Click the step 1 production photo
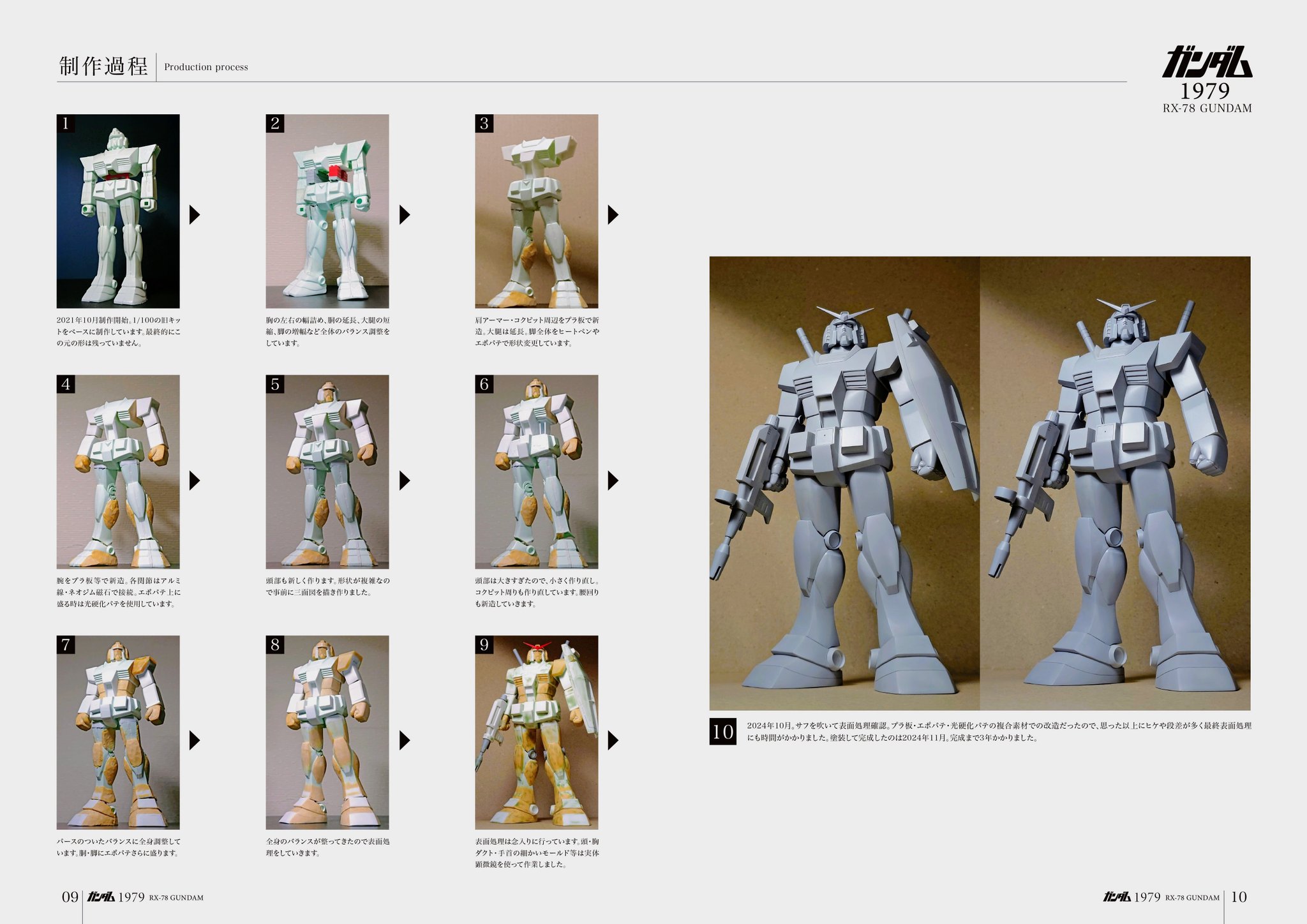The image size is (1307, 924). 118,211
